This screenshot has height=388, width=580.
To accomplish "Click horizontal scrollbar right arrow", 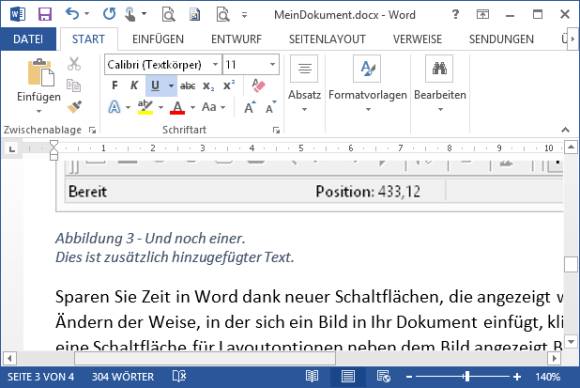I will 554,358.
